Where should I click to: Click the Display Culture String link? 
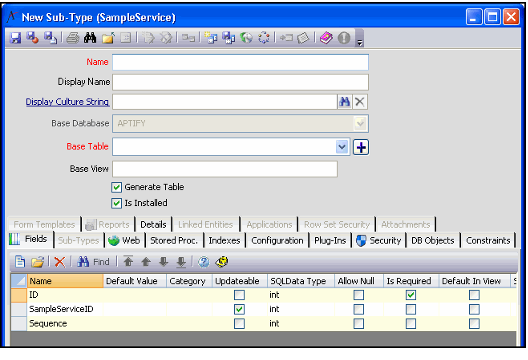point(67,102)
